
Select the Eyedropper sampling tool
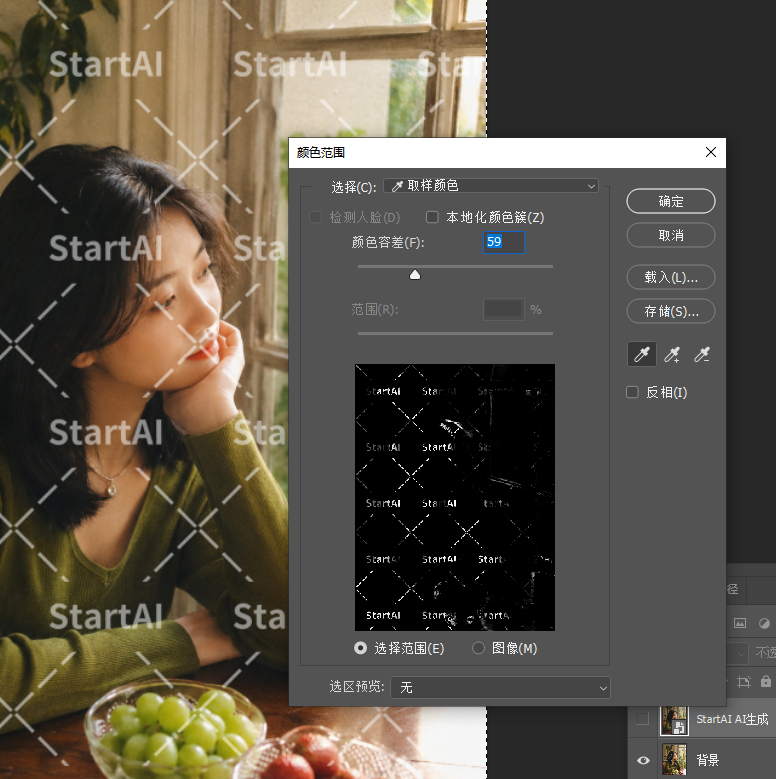click(642, 354)
